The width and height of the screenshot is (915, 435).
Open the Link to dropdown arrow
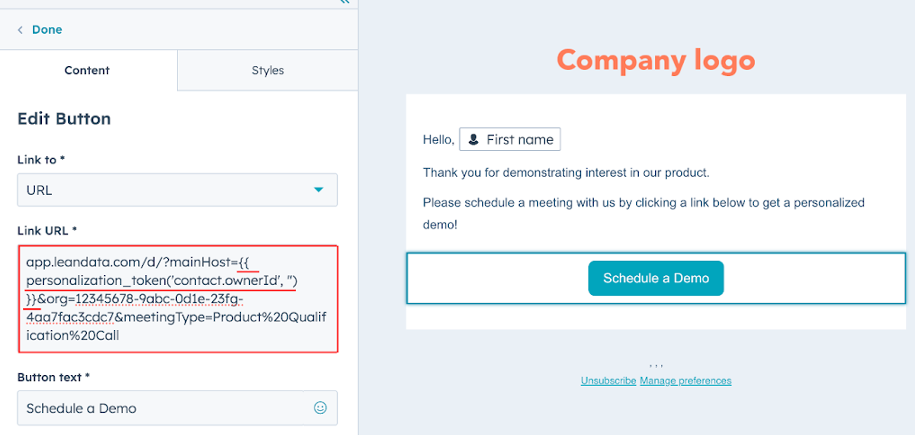pyautogui.click(x=318, y=190)
